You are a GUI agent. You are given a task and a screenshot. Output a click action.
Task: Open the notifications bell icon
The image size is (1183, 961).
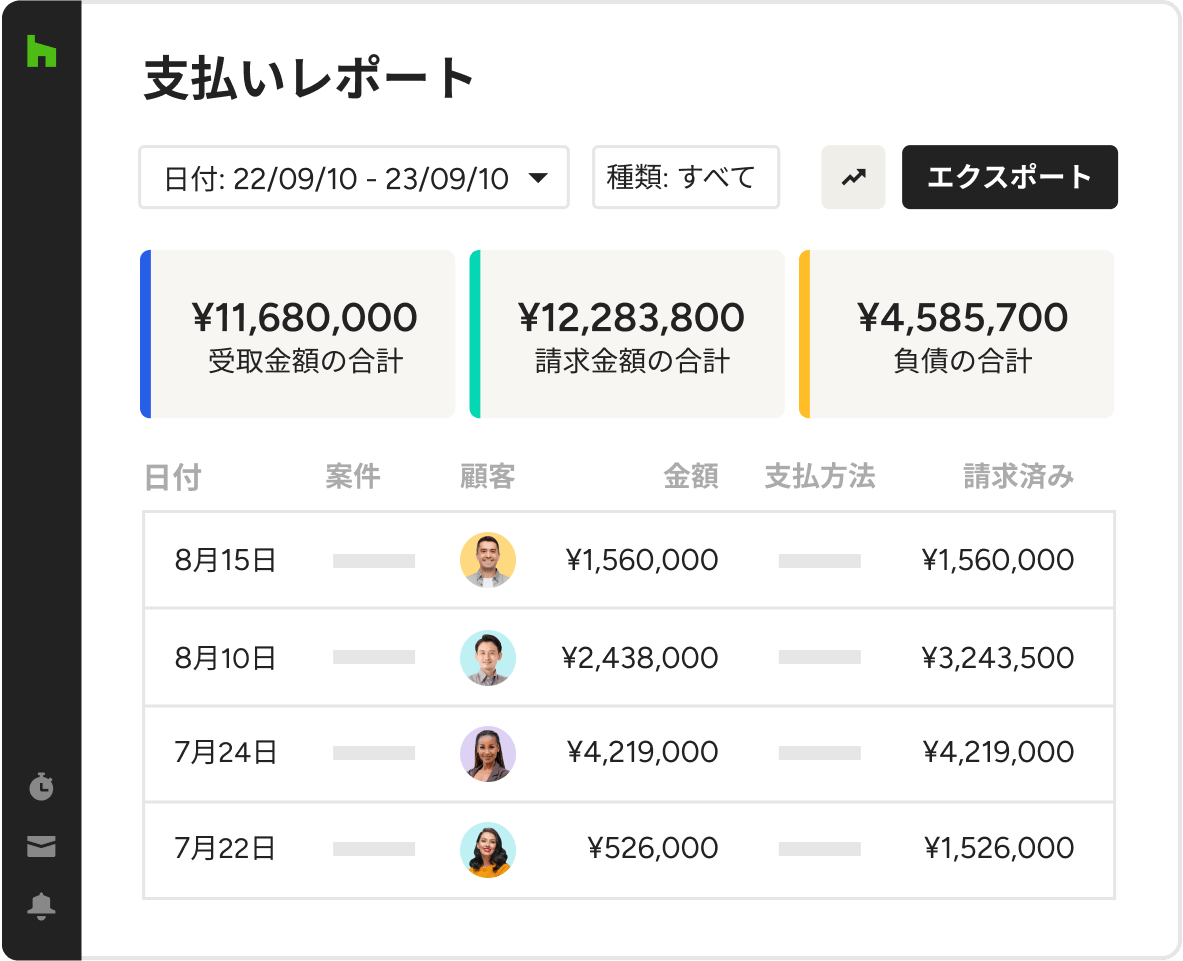pos(41,906)
